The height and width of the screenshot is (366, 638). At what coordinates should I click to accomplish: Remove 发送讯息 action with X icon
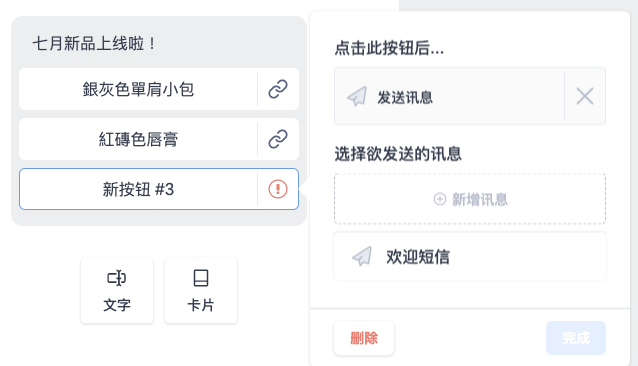click(x=585, y=96)
